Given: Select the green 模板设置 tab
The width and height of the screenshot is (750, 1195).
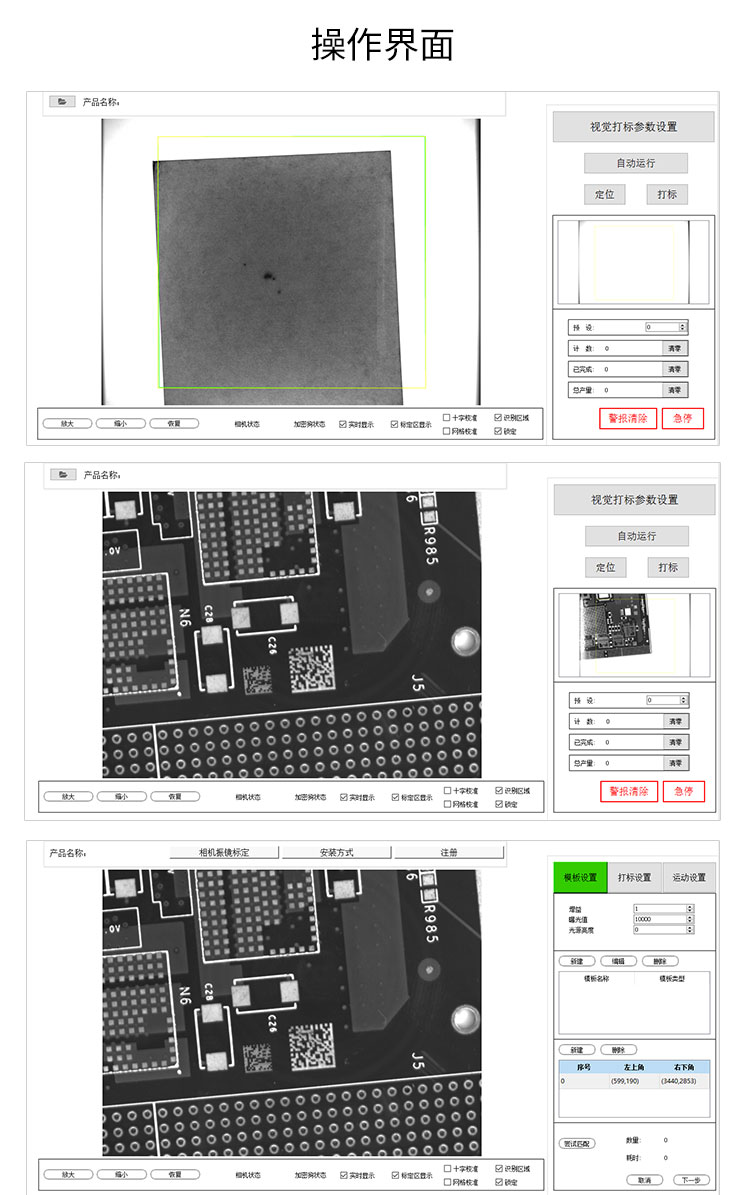Looking at the screenshot, I should tap(580, 877).
